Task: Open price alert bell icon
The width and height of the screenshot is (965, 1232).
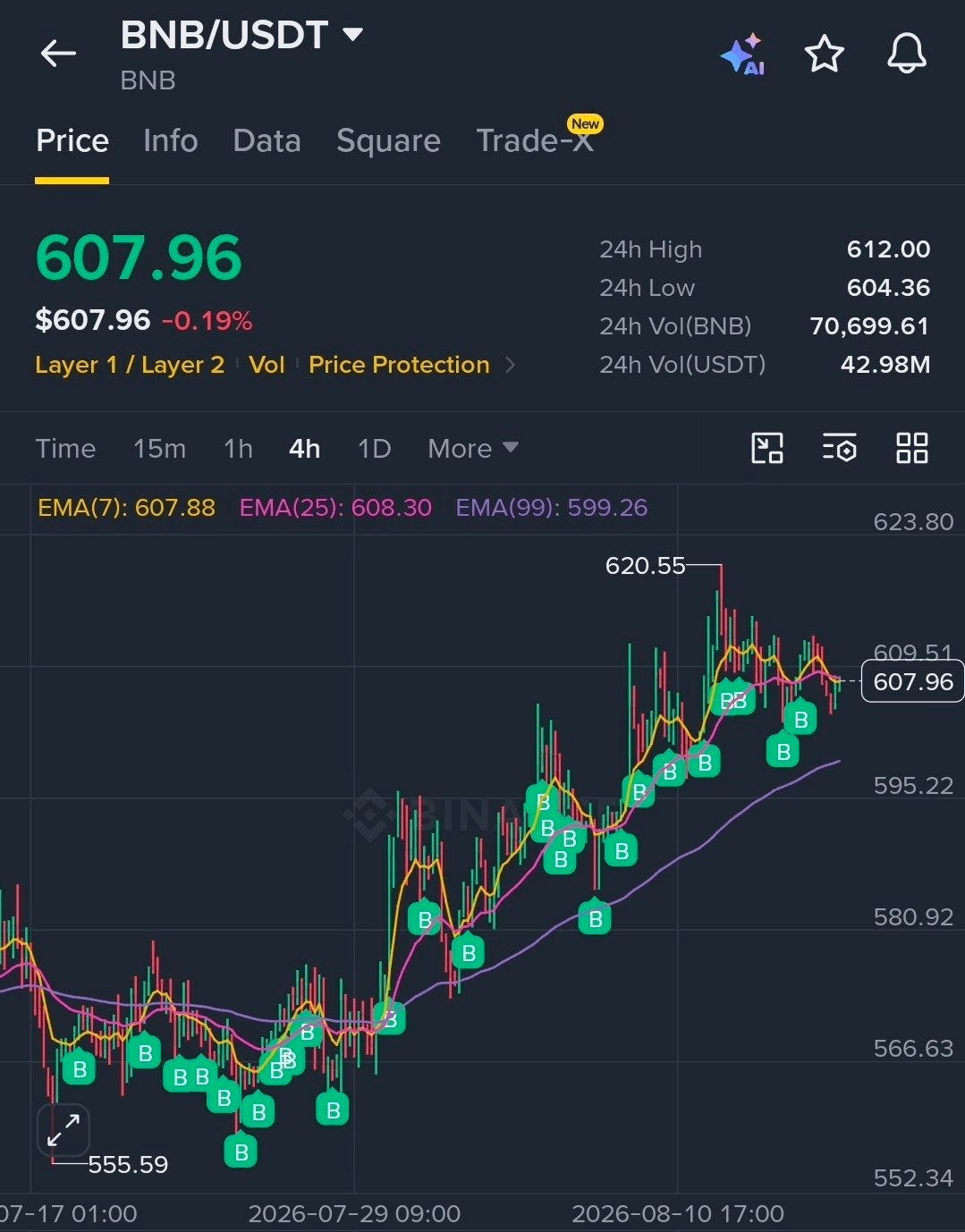Action: point(906,54)
